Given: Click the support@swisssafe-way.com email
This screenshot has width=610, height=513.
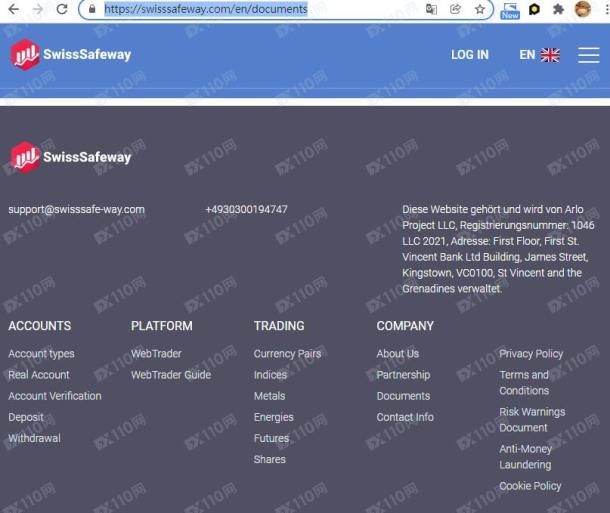Looking at the screenshot, I should coord(76,209).
